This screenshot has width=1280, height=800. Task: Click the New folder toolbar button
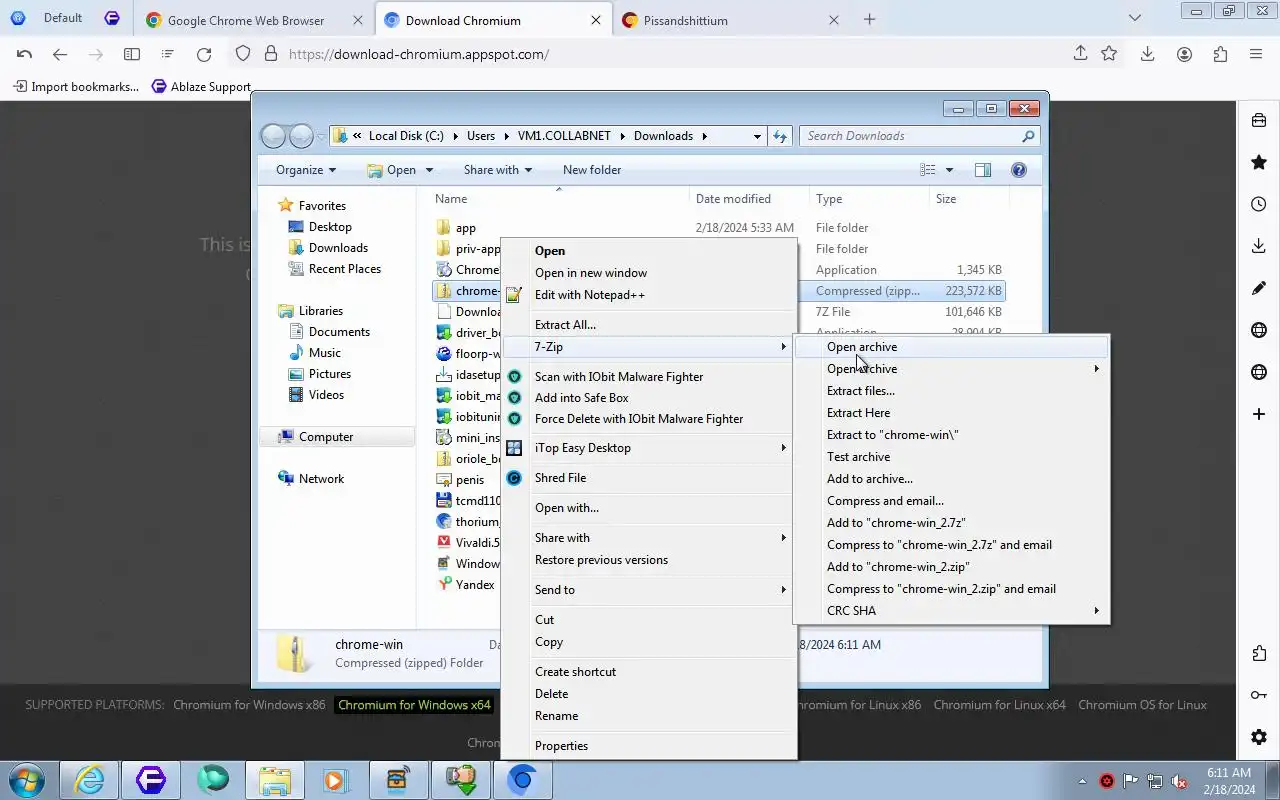click(592, 170)
